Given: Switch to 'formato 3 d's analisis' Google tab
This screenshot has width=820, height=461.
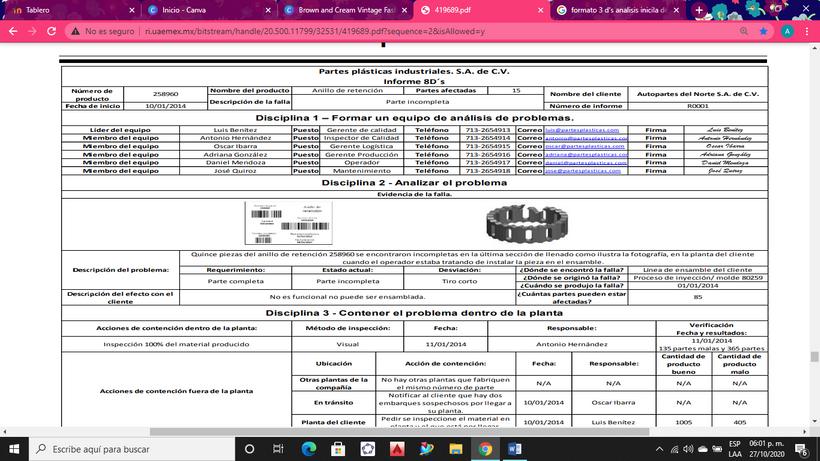Looking at the screenshot, I should click(x=617, y=10).
